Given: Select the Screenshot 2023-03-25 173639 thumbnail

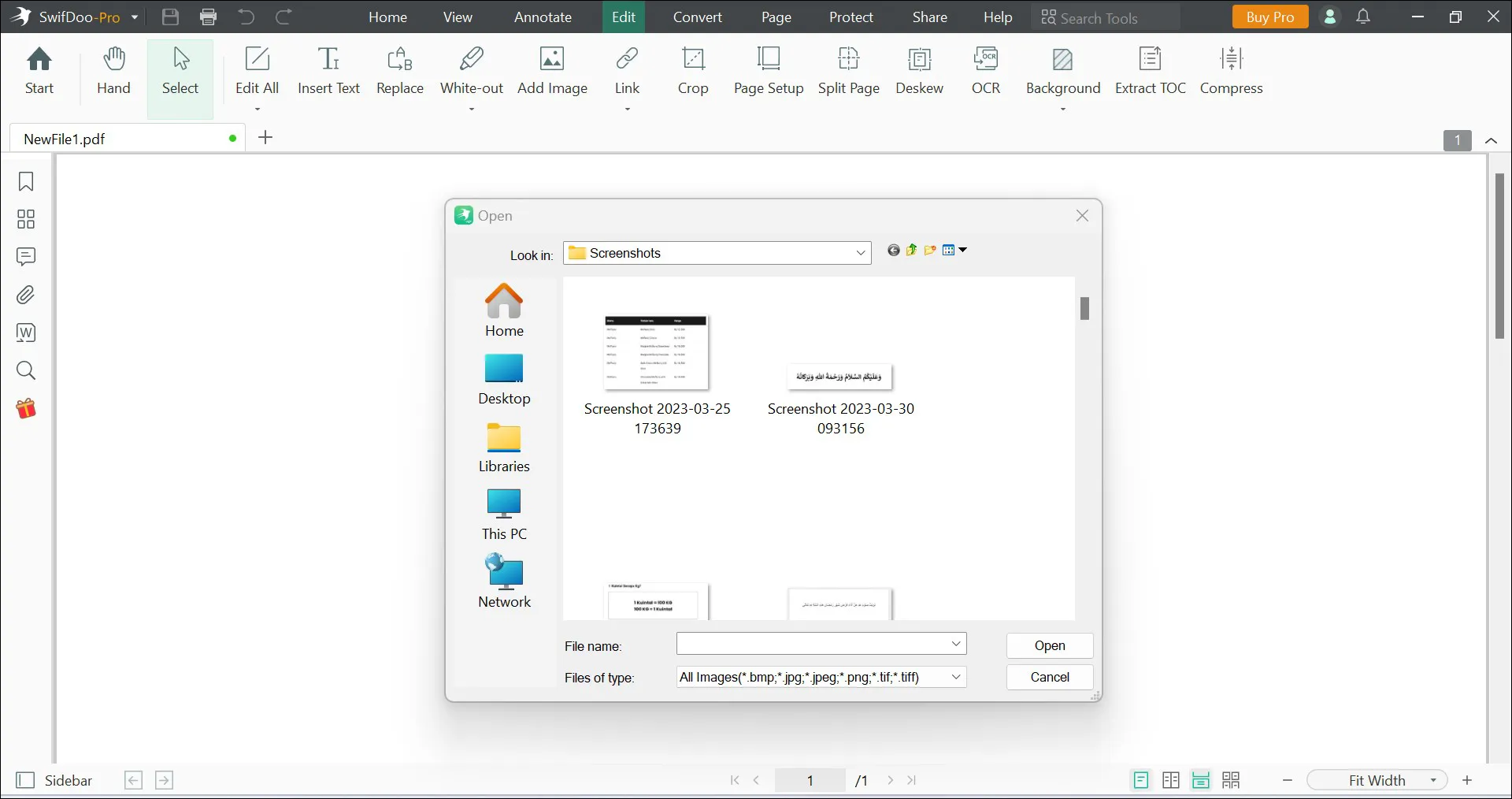Looking at the screenshot, I should (x=657, y=353).
